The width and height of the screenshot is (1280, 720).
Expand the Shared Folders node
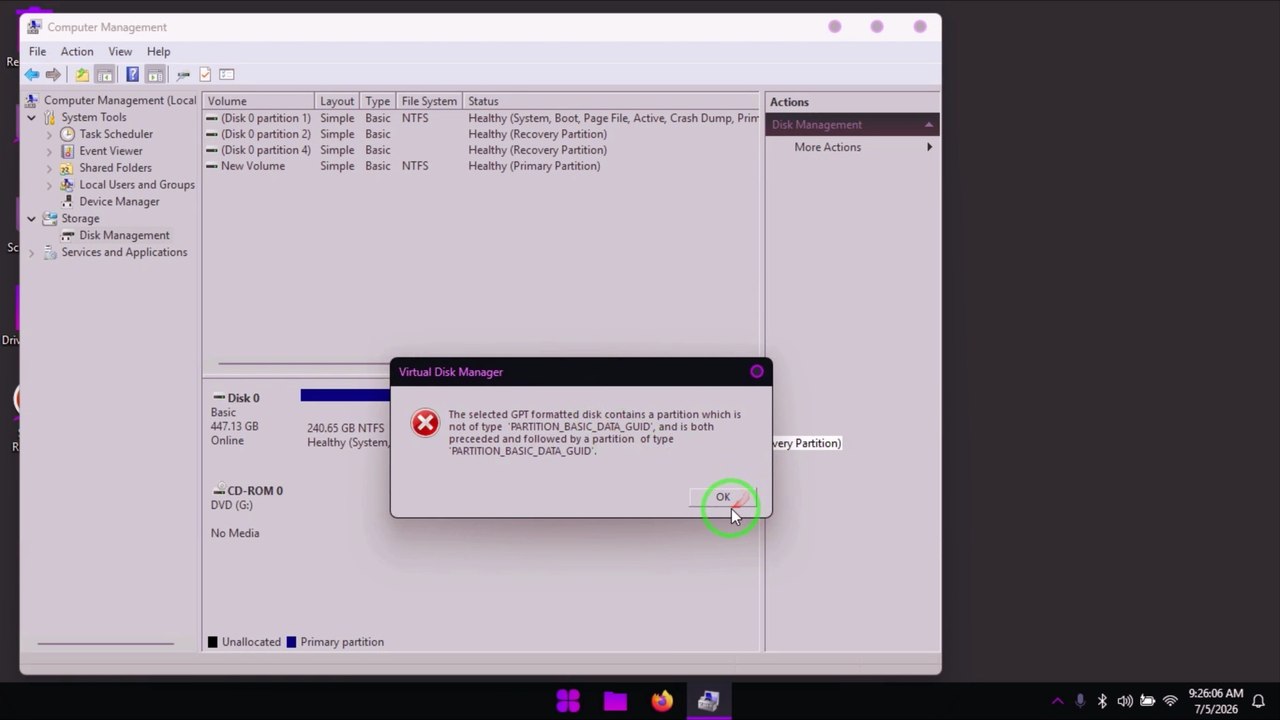(x=49, y=168)
